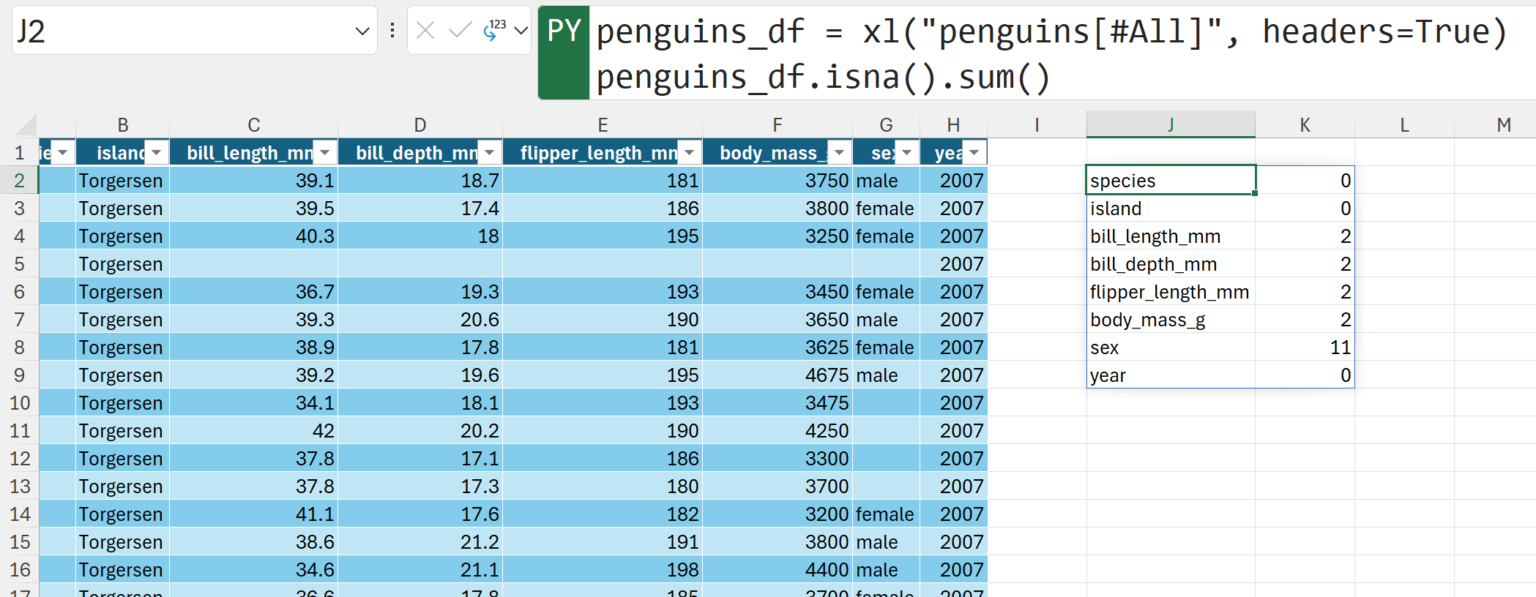The image size is (1536, 597).
Task: Open the bill_length_mm filter button
Action: [325, 153]
